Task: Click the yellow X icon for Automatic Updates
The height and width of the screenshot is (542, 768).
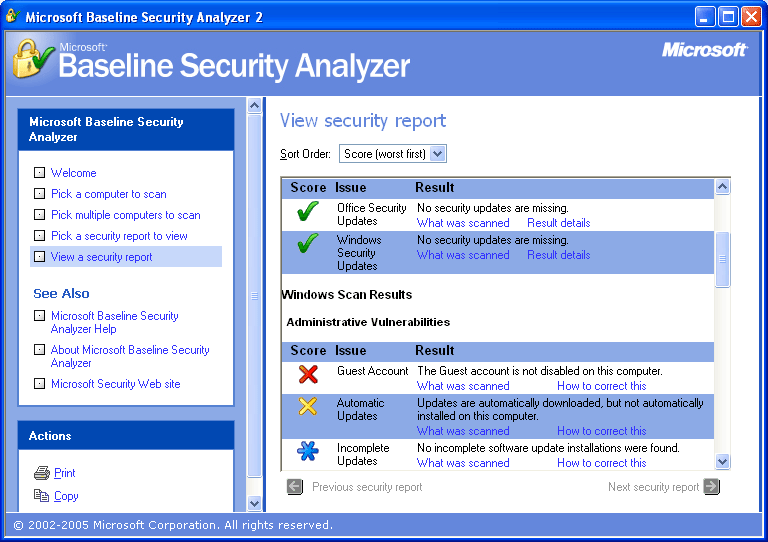Action: pos(308,406)
